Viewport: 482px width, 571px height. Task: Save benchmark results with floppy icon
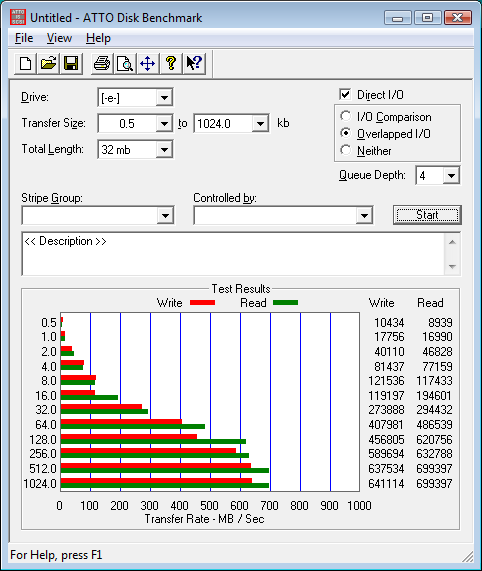71,64
